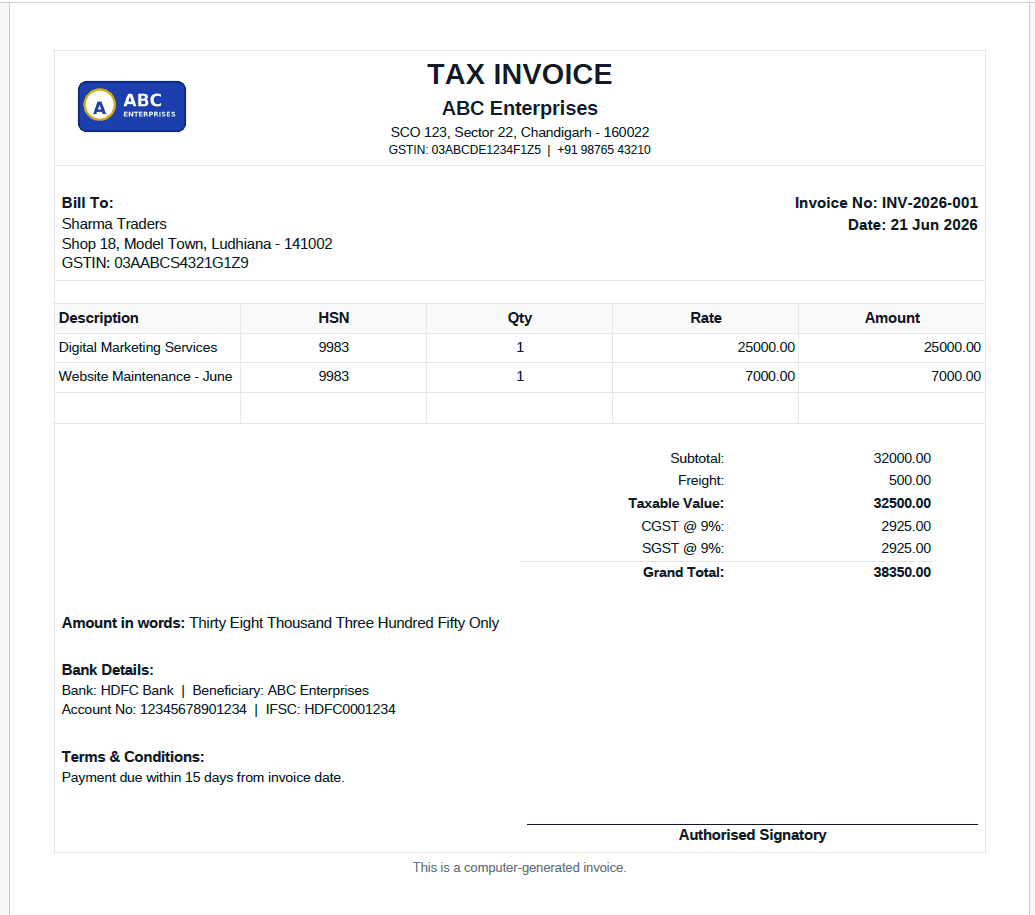Screen dimensions: 1035x915
Task: Click Invoice No INV-2026-001
Action: [886, 203]
